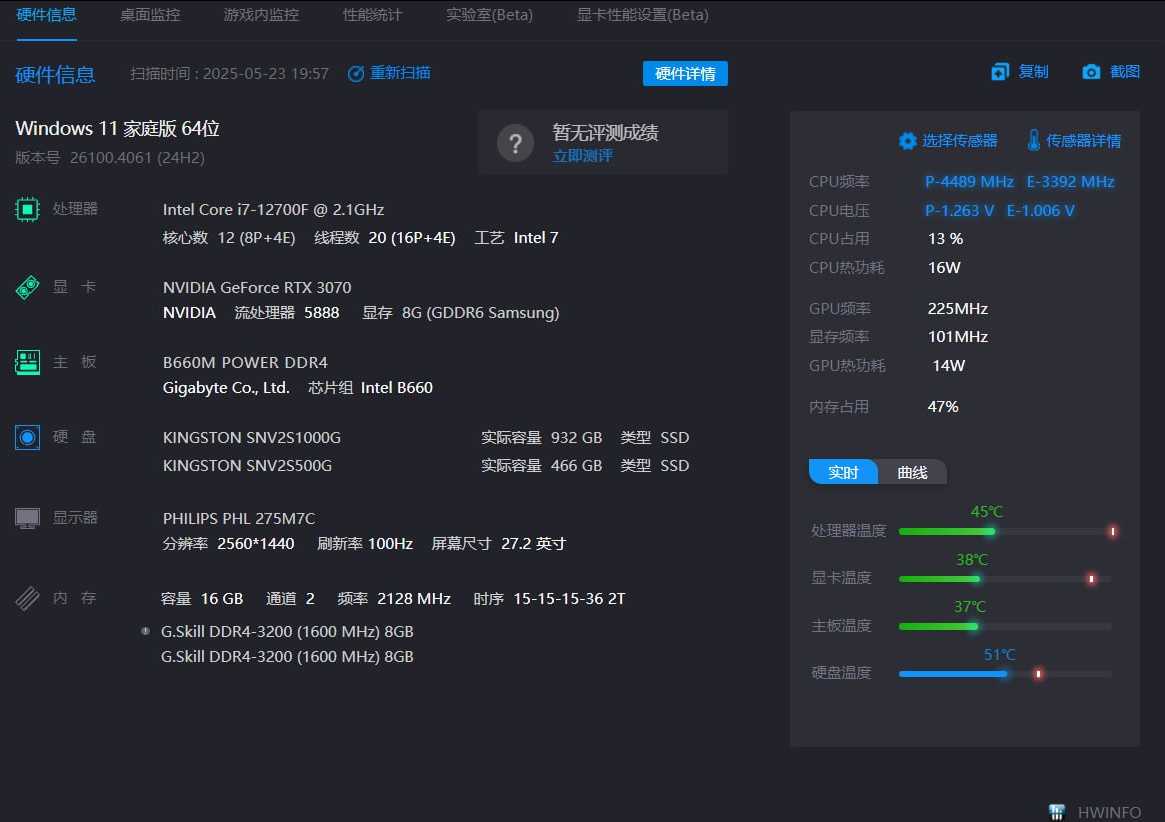1165x822 pixels.
Task: Click B660M POWER DDR4 motherboard name
Action: (245, 363)
